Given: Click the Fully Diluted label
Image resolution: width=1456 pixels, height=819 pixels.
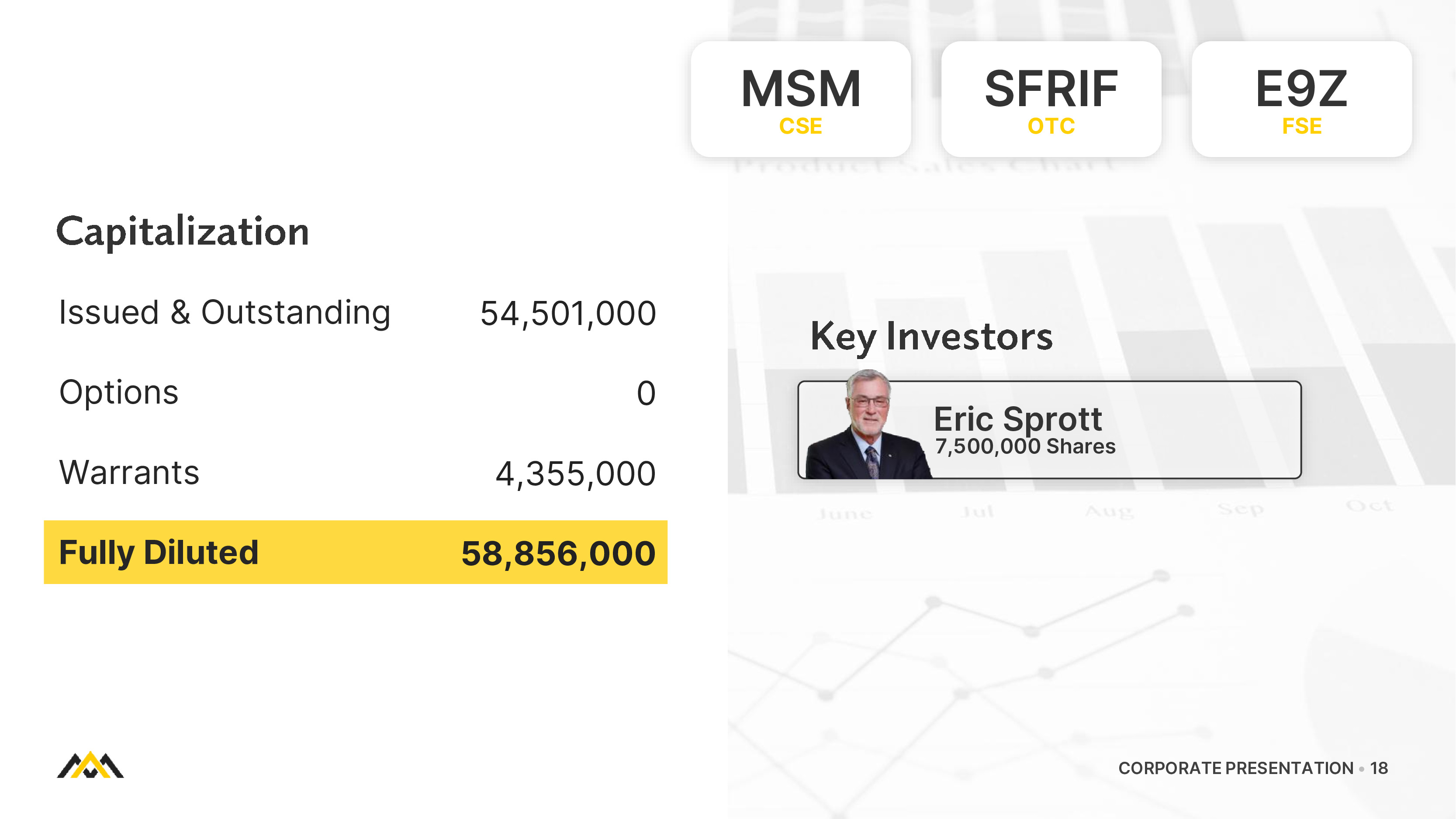Looking at the screenshot, I should pos(158,552).
